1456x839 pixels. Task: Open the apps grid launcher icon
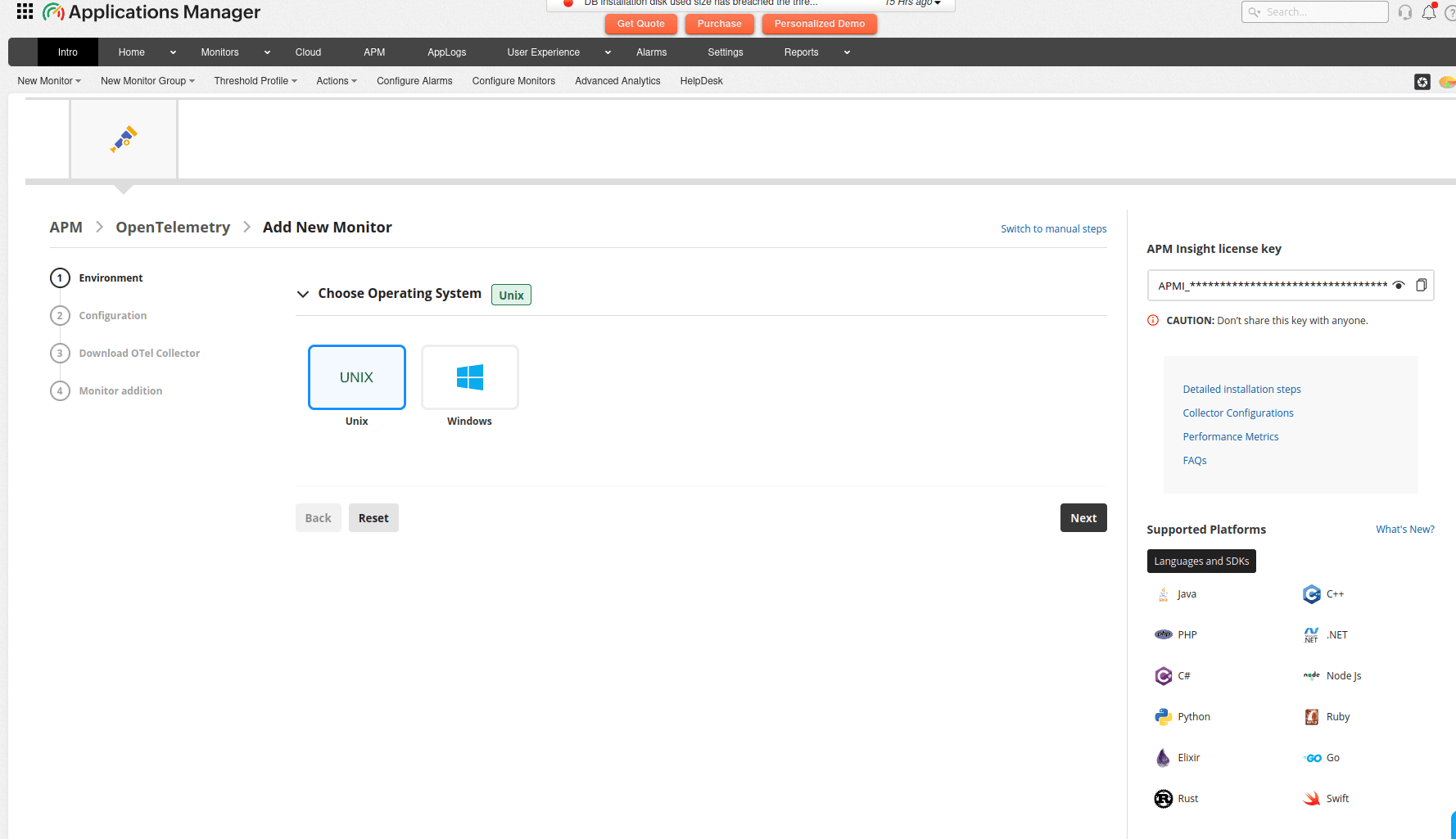click(25, 11)
